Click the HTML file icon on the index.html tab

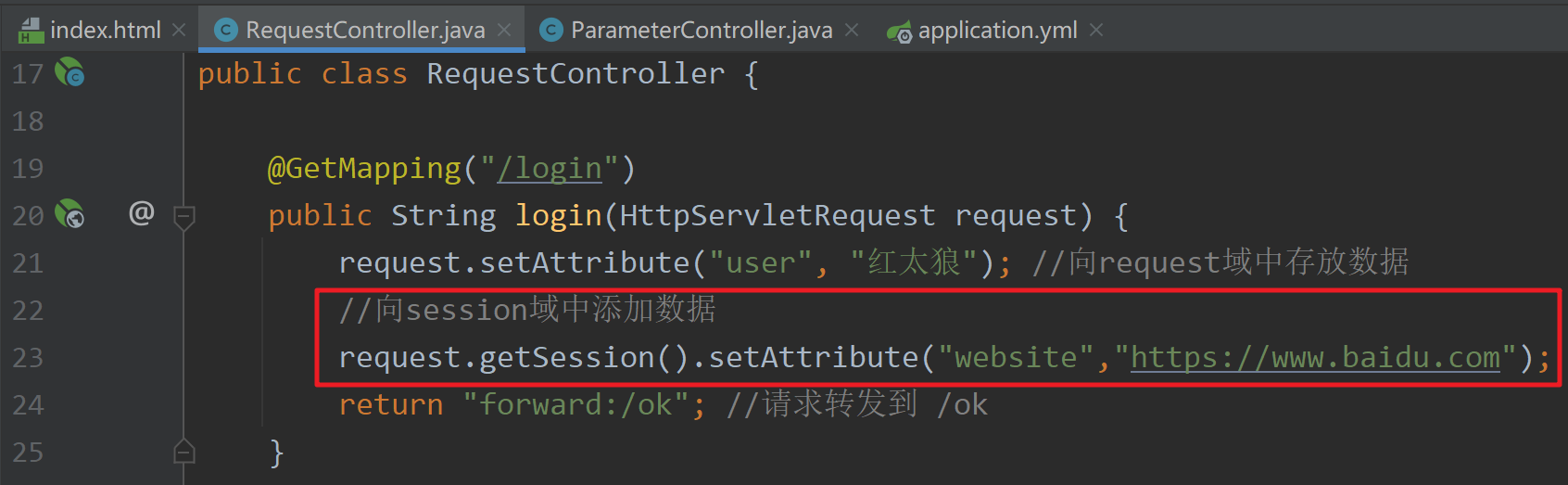(31, 31)
